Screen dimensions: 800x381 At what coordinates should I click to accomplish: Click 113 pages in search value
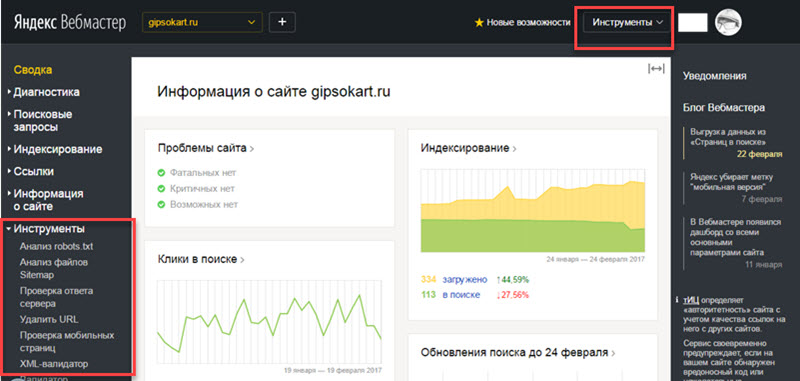(x=428, y=295)
